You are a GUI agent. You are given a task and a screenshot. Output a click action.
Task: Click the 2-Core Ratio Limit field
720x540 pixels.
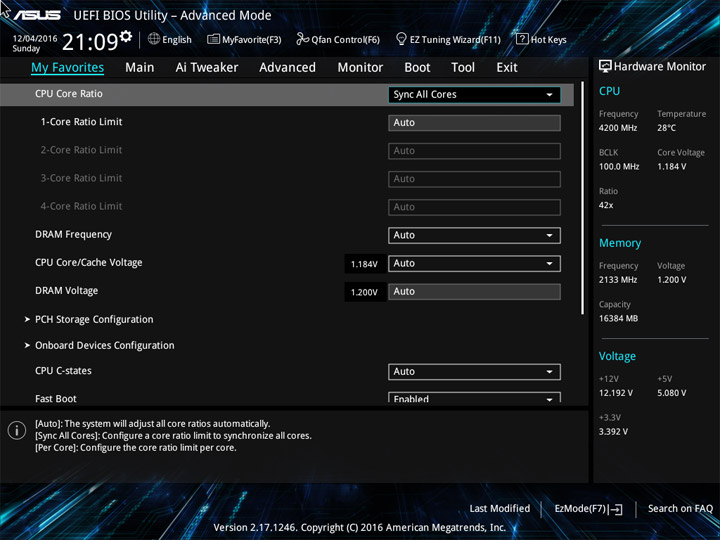tap(474, 151)
